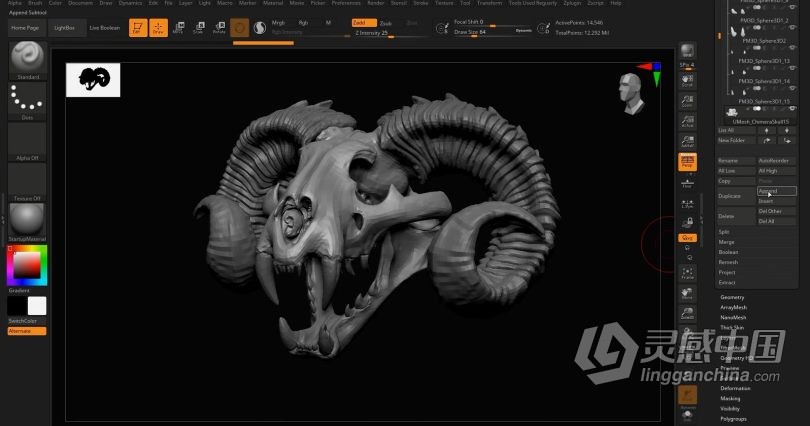Viewport: 810px width, 426px height.
Task: Toggle the M material channel
Action: (x=328, y=23)
